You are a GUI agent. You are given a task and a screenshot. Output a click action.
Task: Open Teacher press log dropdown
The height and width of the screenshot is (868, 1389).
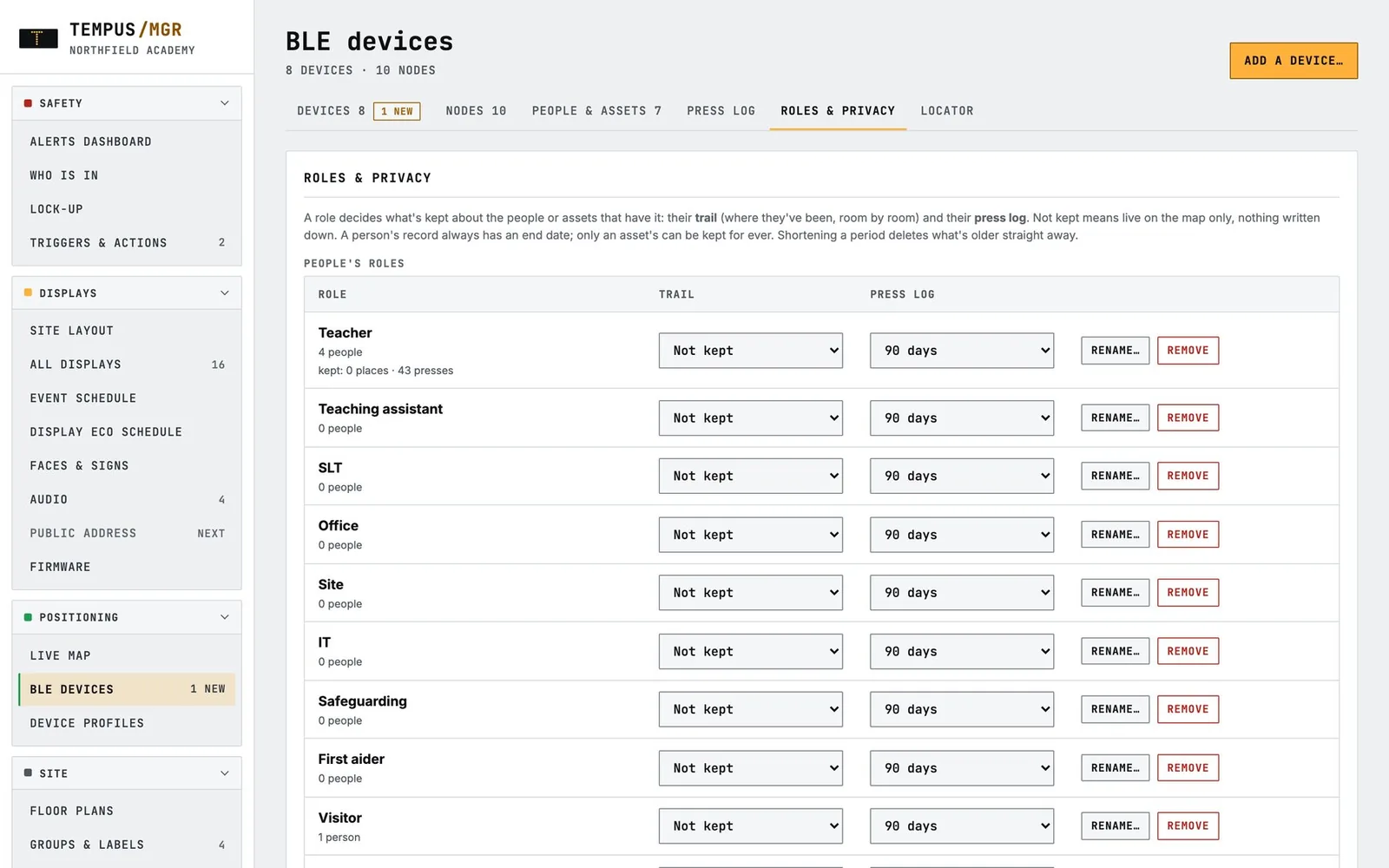[962, 351]
